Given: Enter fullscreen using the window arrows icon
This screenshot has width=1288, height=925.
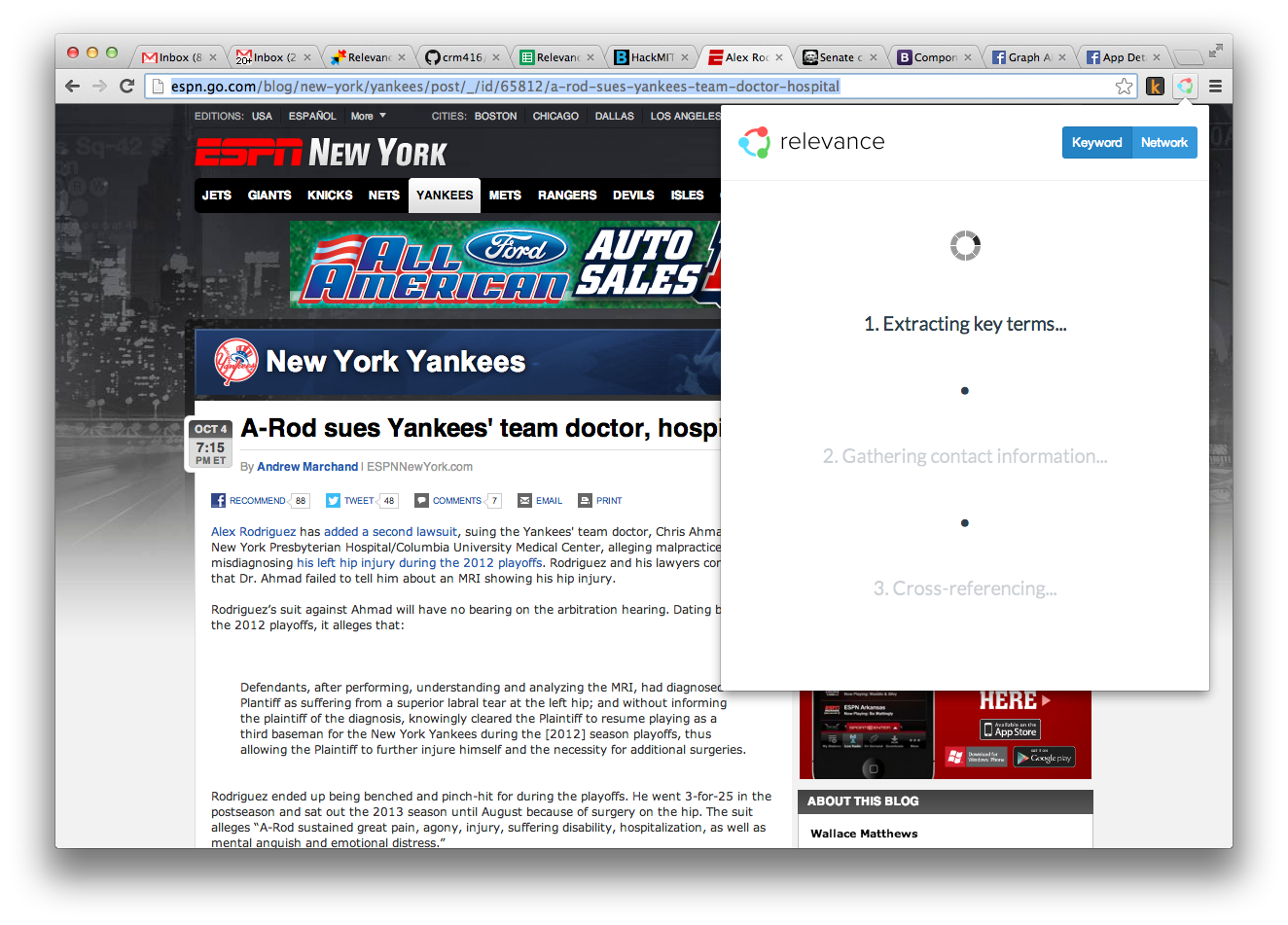Looking at the screenshot, I should tap(1215, 51).
